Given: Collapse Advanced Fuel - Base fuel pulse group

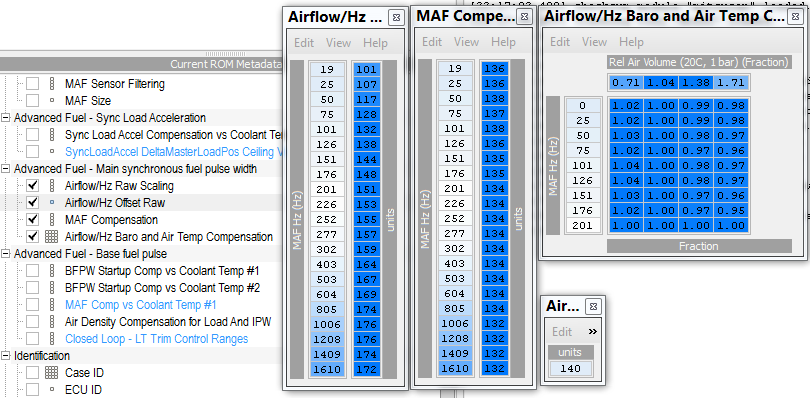Looking at the screenshot, I should click(6, 254).
